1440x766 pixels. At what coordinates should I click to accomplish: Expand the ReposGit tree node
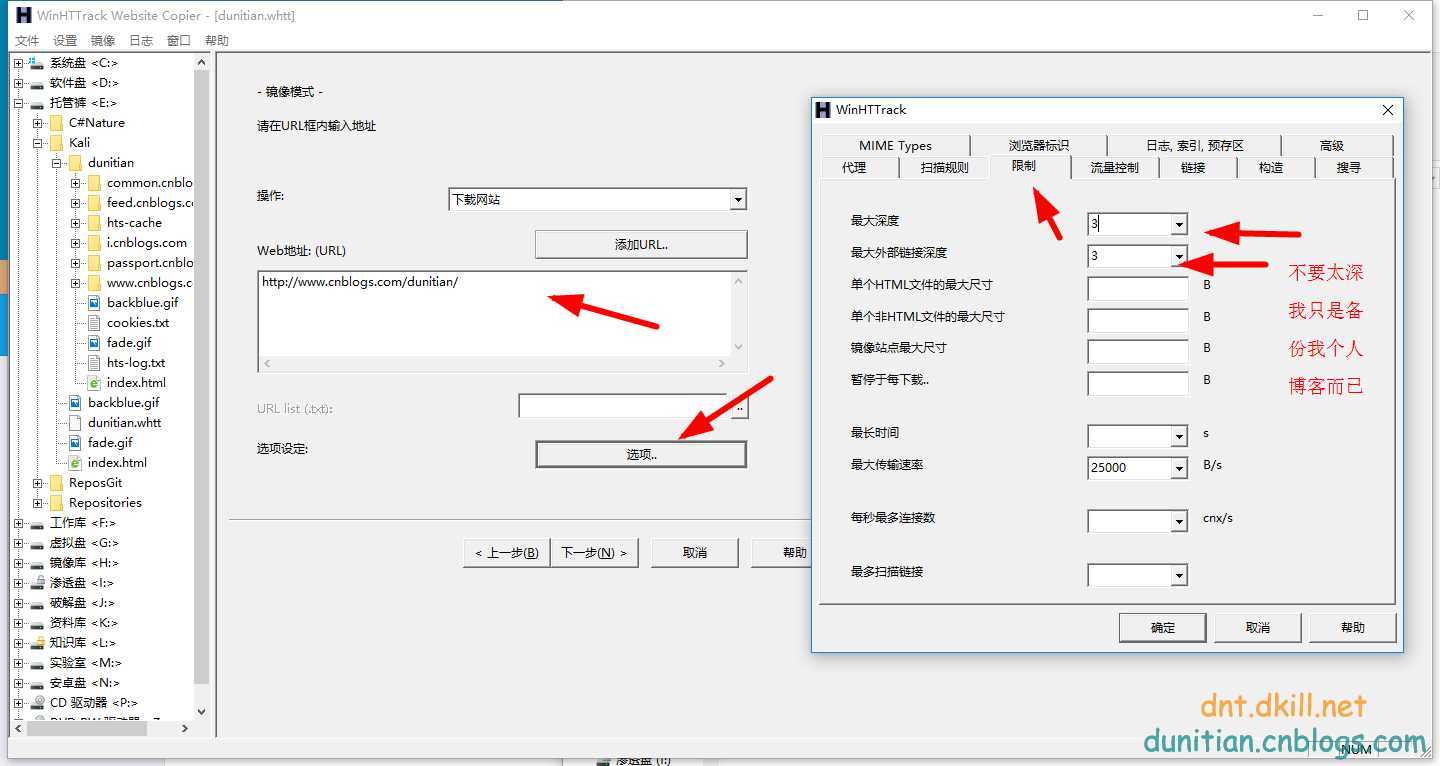(x=37, y=483)
